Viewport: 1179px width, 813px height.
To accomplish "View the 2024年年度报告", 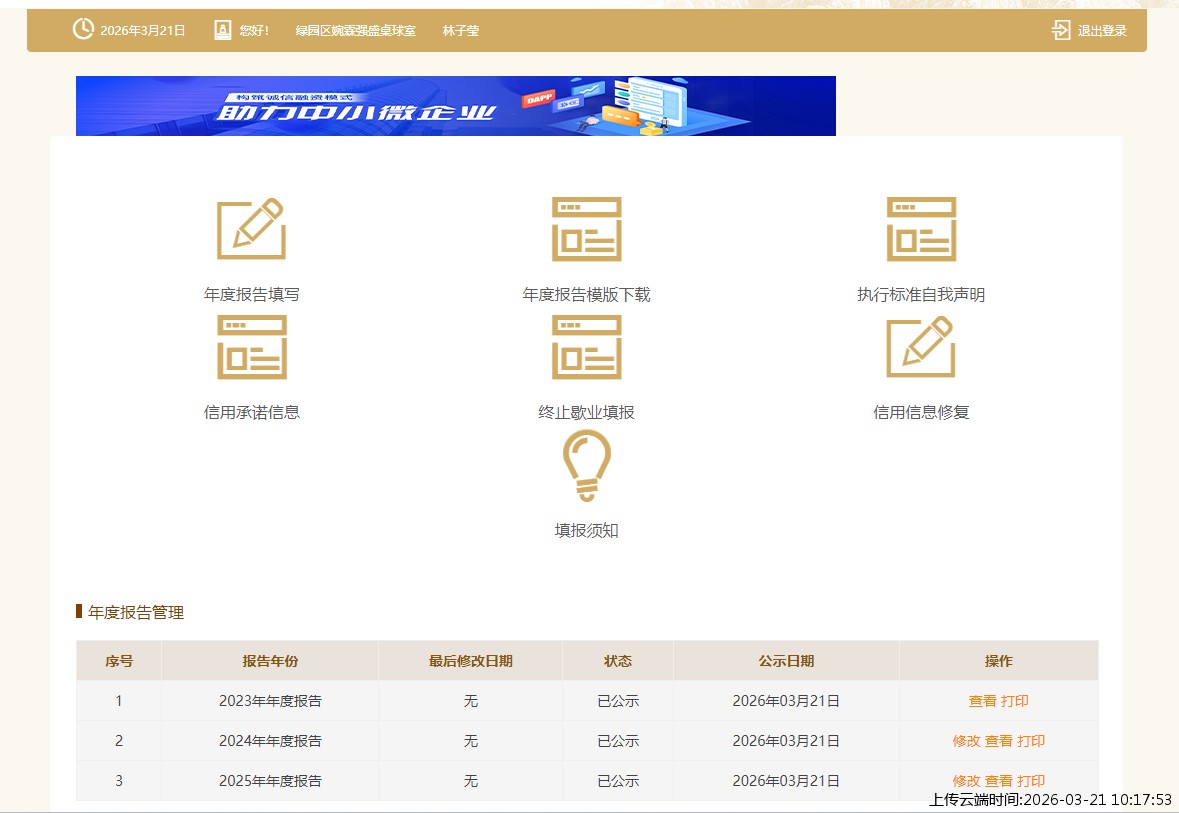I will (998, 741).
